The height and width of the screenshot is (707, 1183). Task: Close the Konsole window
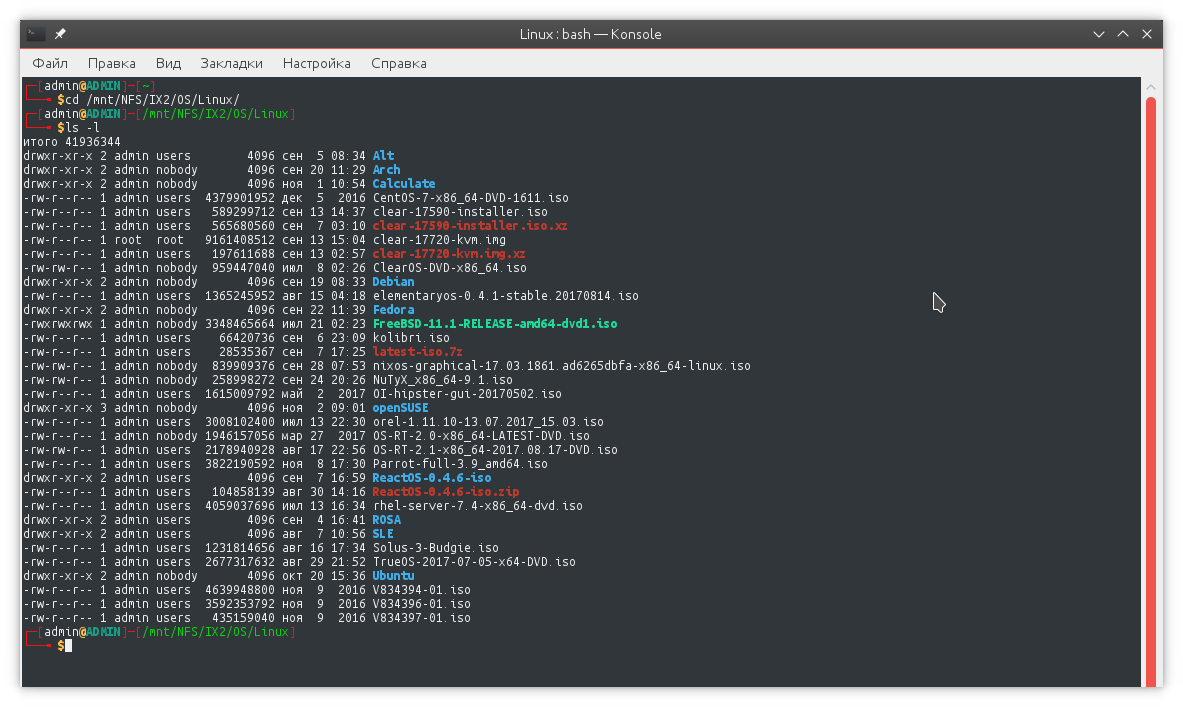[1146, 34]
